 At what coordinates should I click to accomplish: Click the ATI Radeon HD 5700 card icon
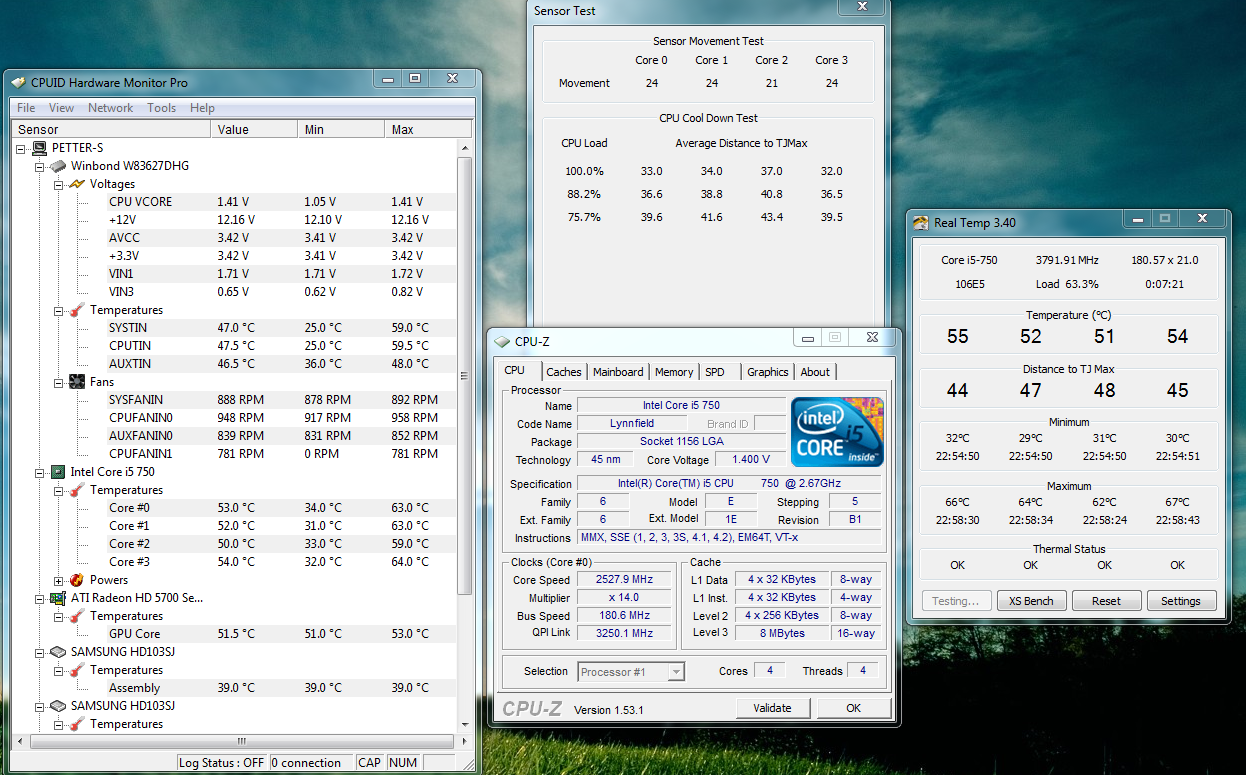click(x=58, y=598)
